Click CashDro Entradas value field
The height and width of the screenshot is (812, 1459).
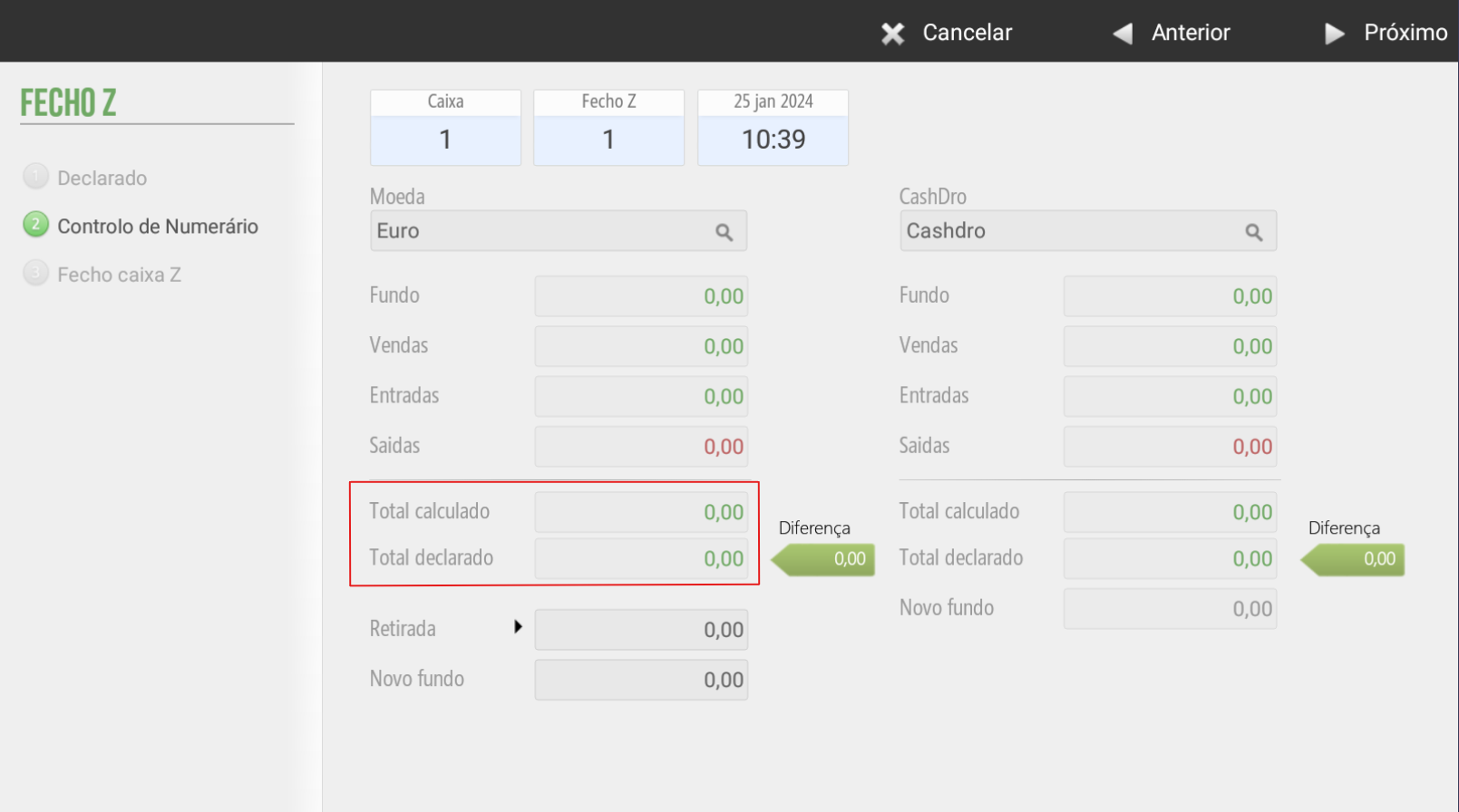tap(1171, 396)
